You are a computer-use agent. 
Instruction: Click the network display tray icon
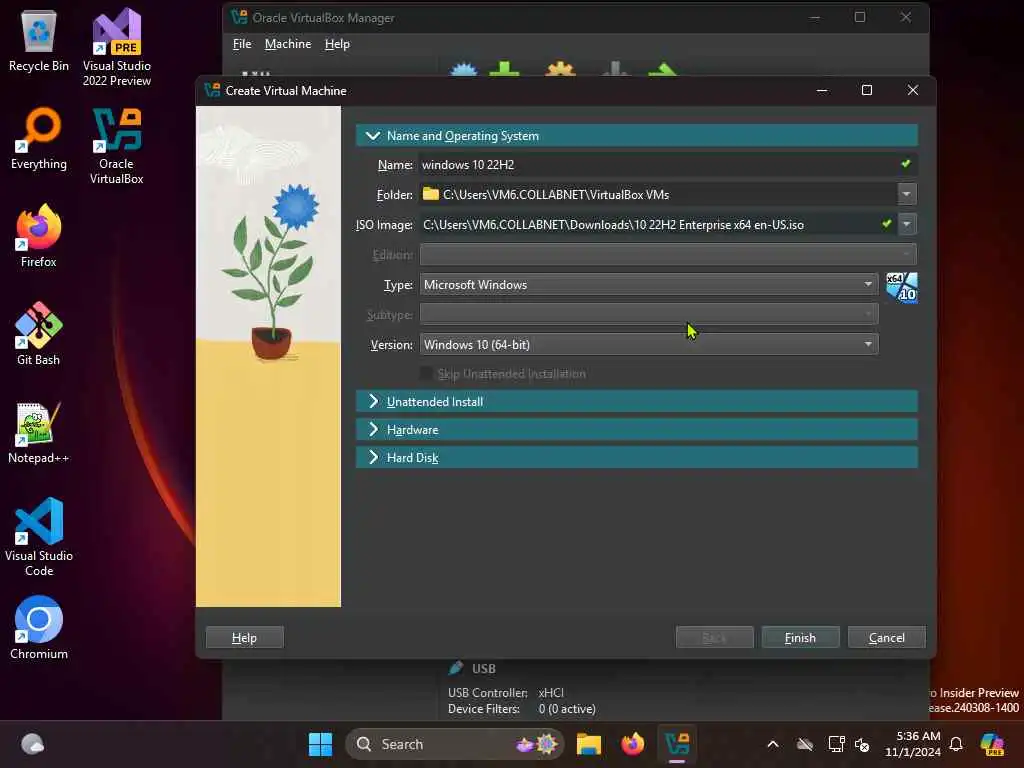pos(836,744)
